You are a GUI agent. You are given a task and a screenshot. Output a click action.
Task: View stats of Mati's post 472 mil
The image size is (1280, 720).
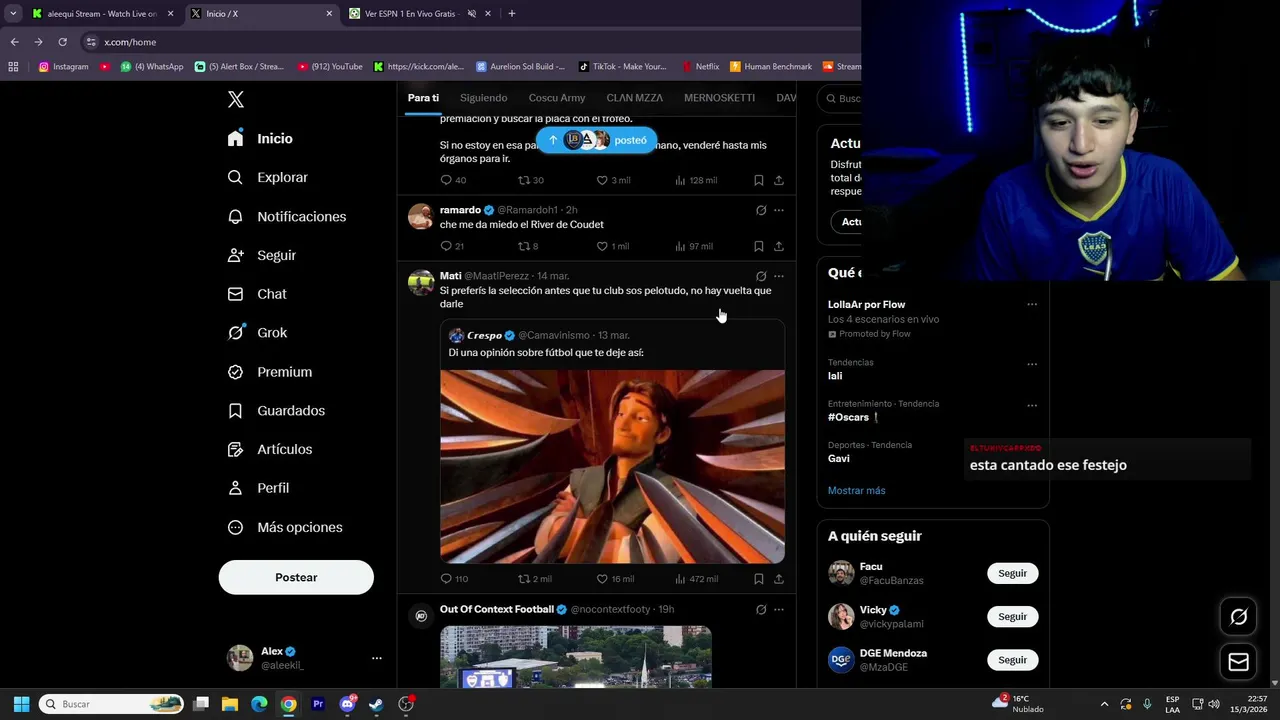(696, 579)
